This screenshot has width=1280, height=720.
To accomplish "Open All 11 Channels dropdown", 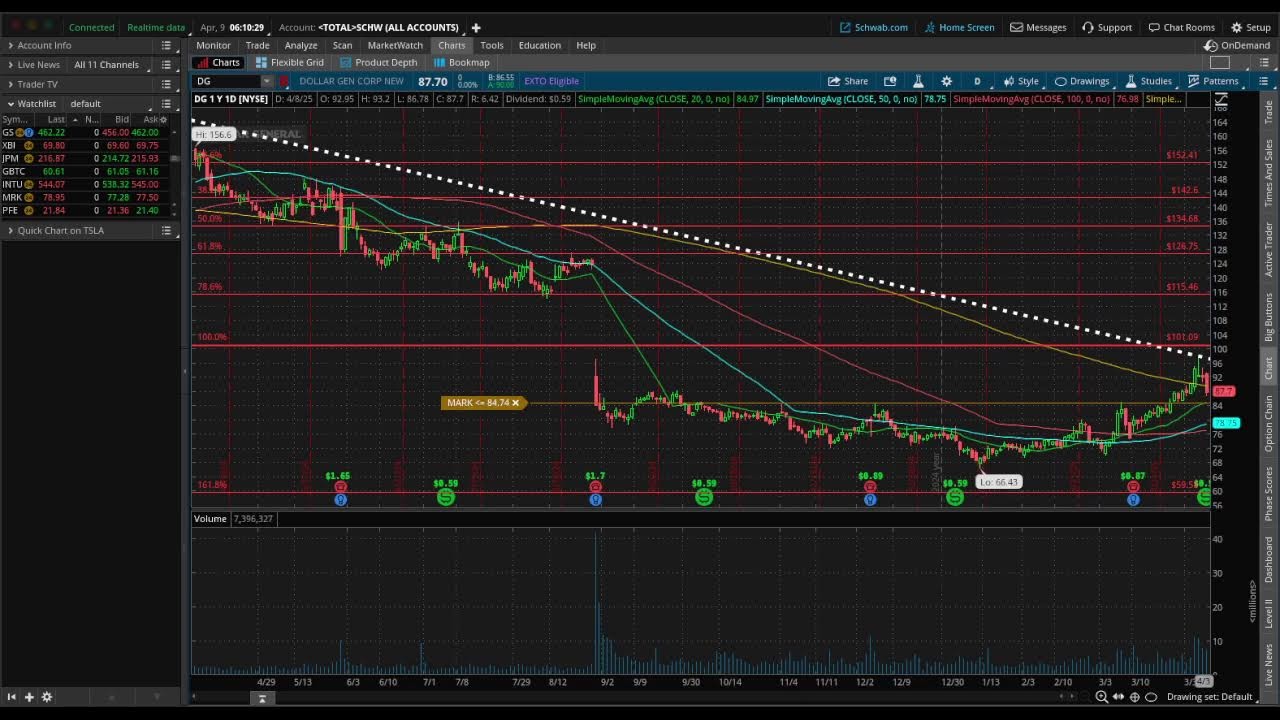I will pyautogui.click(x=112, y=65).
